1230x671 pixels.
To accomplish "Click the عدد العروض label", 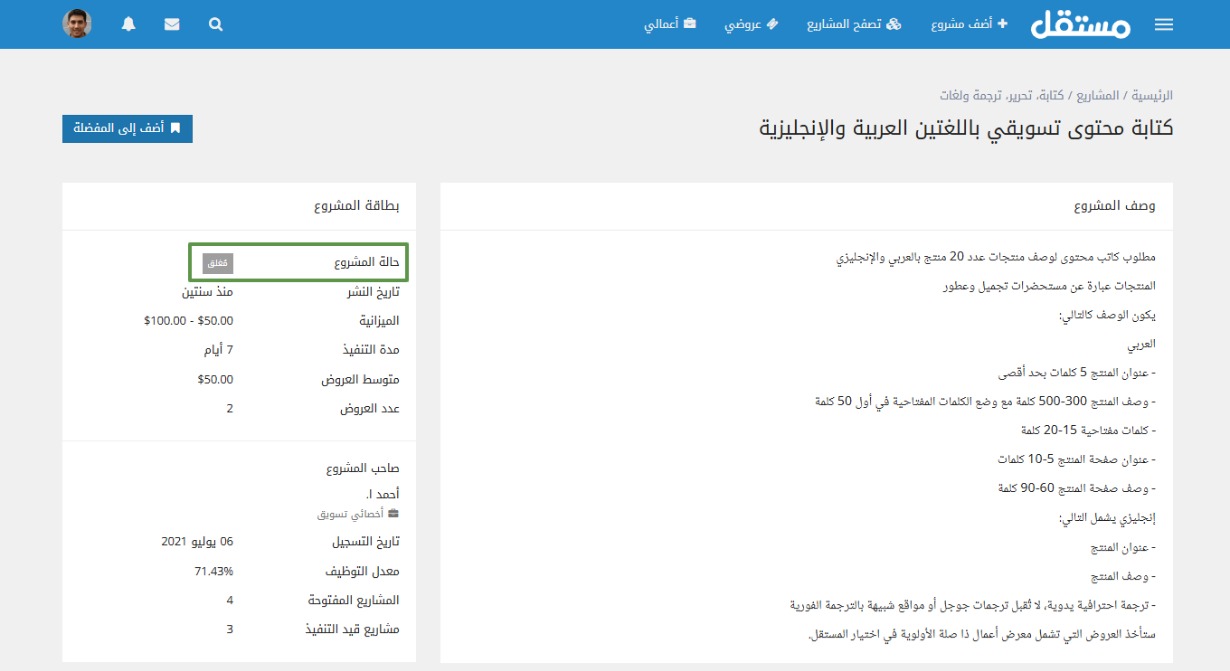I will click(368, 408).
